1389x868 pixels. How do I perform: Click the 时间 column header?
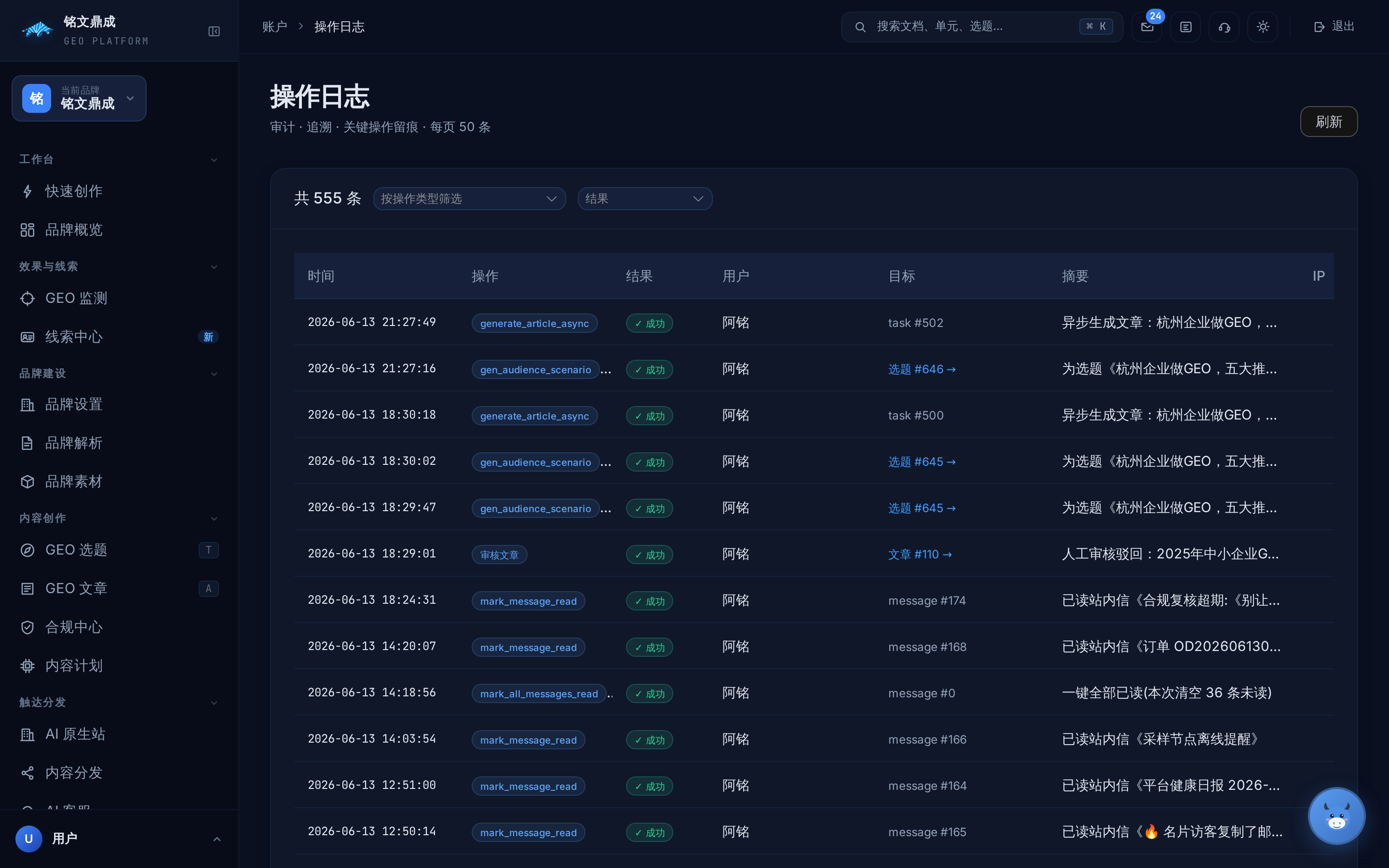[x=321, y=276]
